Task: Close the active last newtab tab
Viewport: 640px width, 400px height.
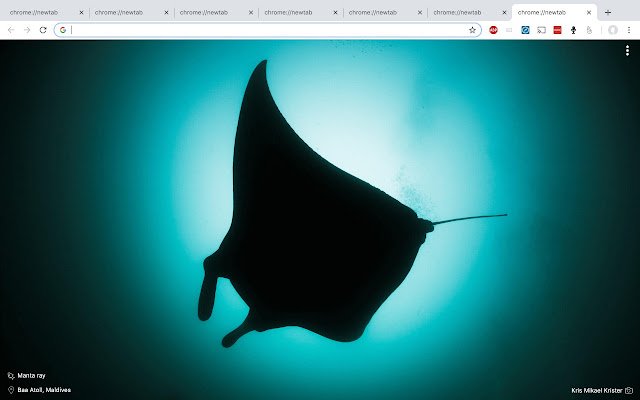Action: [x=589, y=13]
